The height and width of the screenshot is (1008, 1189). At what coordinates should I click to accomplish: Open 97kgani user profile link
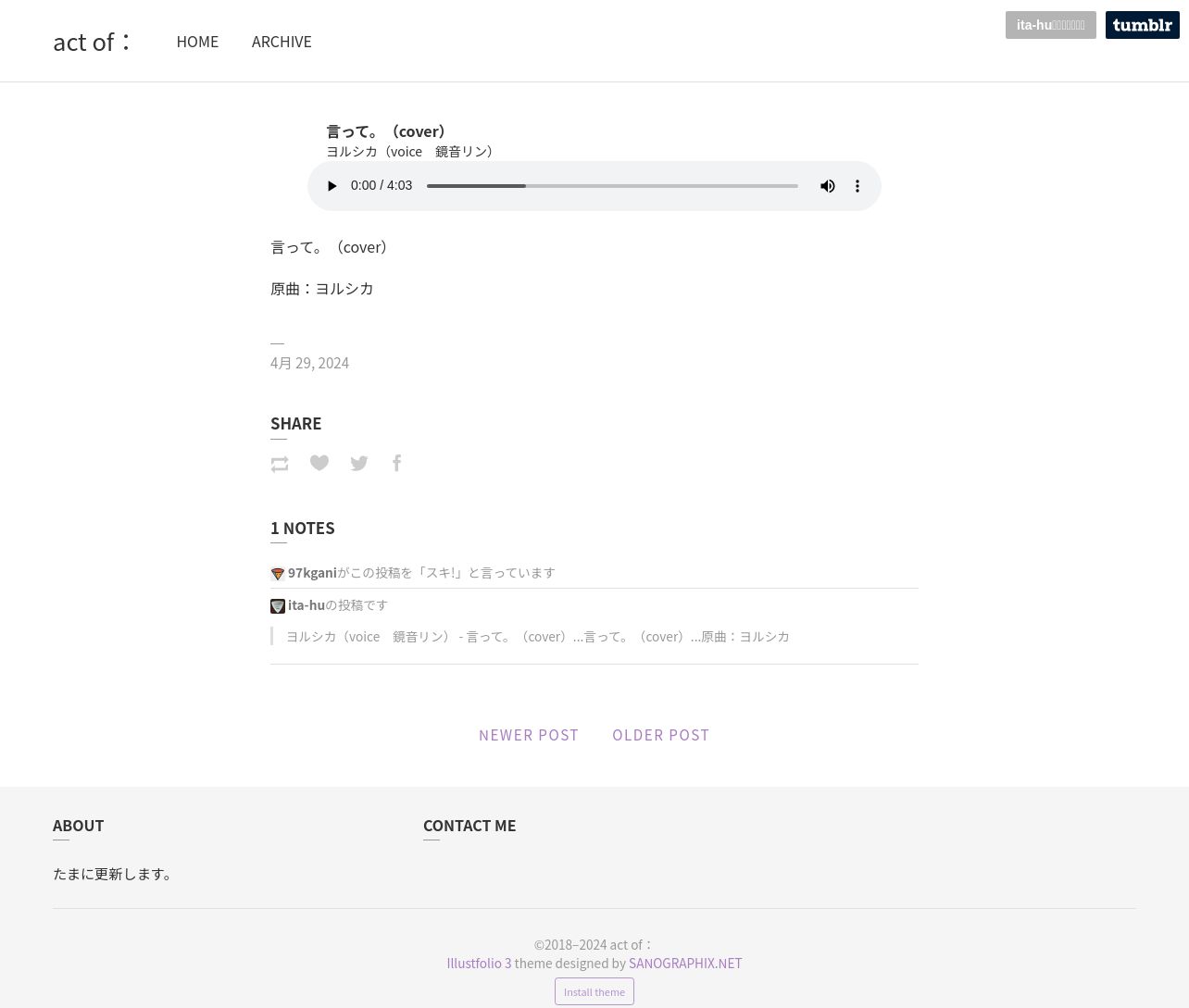pyautogui.click(x=312, y=573)
